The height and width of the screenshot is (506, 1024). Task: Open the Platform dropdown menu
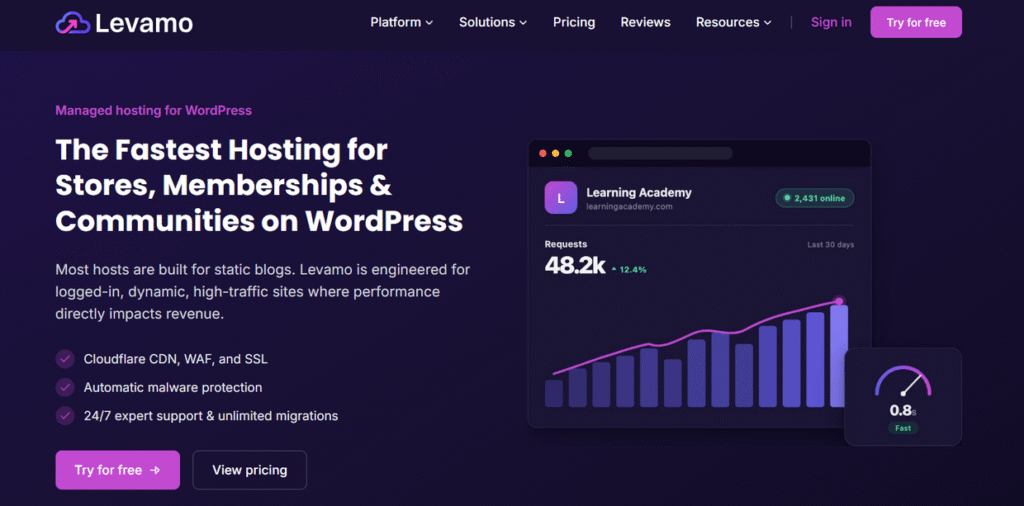[x=402, y=22]
